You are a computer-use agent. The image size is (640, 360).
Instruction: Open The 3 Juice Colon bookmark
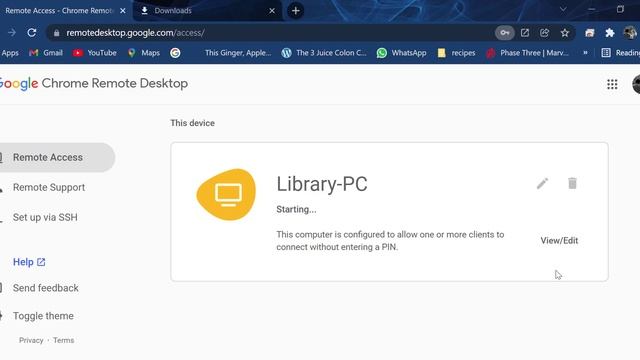324,53
